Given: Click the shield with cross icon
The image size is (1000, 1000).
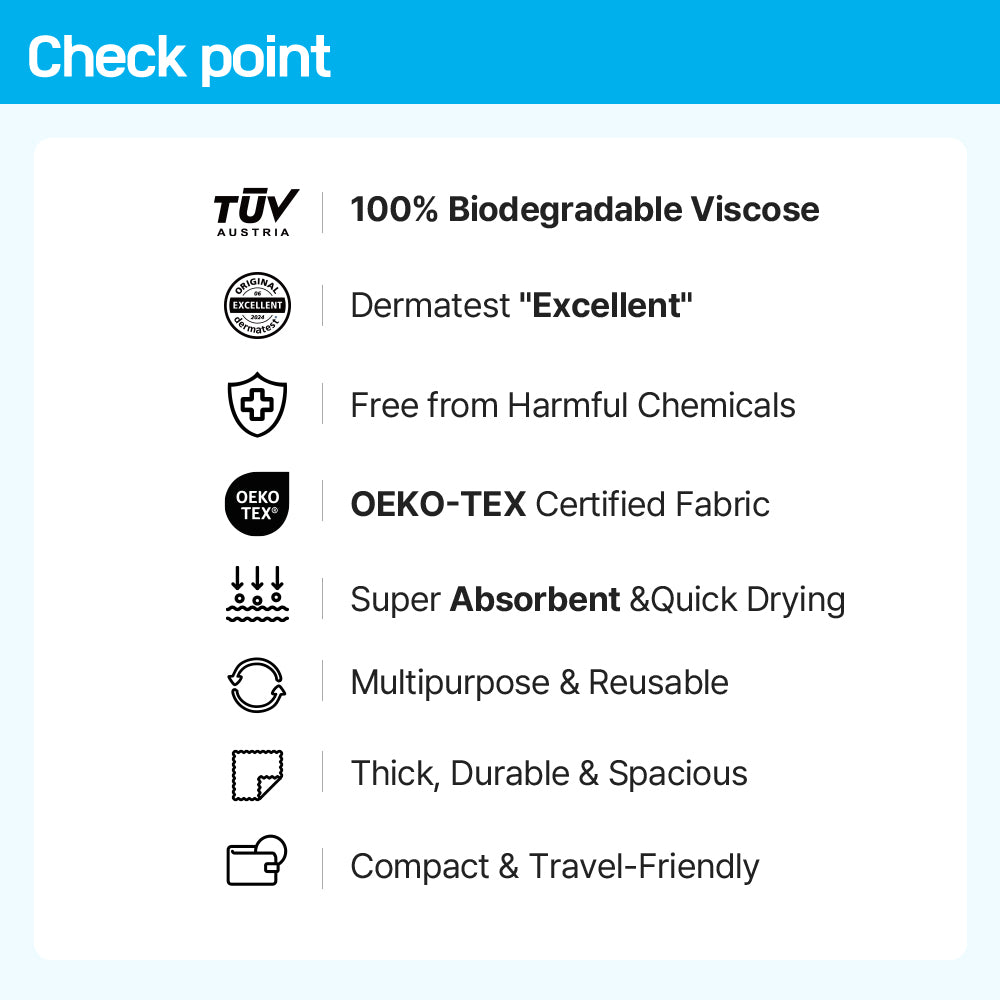Looking at the screenshot, I should (x=257, y=405).
